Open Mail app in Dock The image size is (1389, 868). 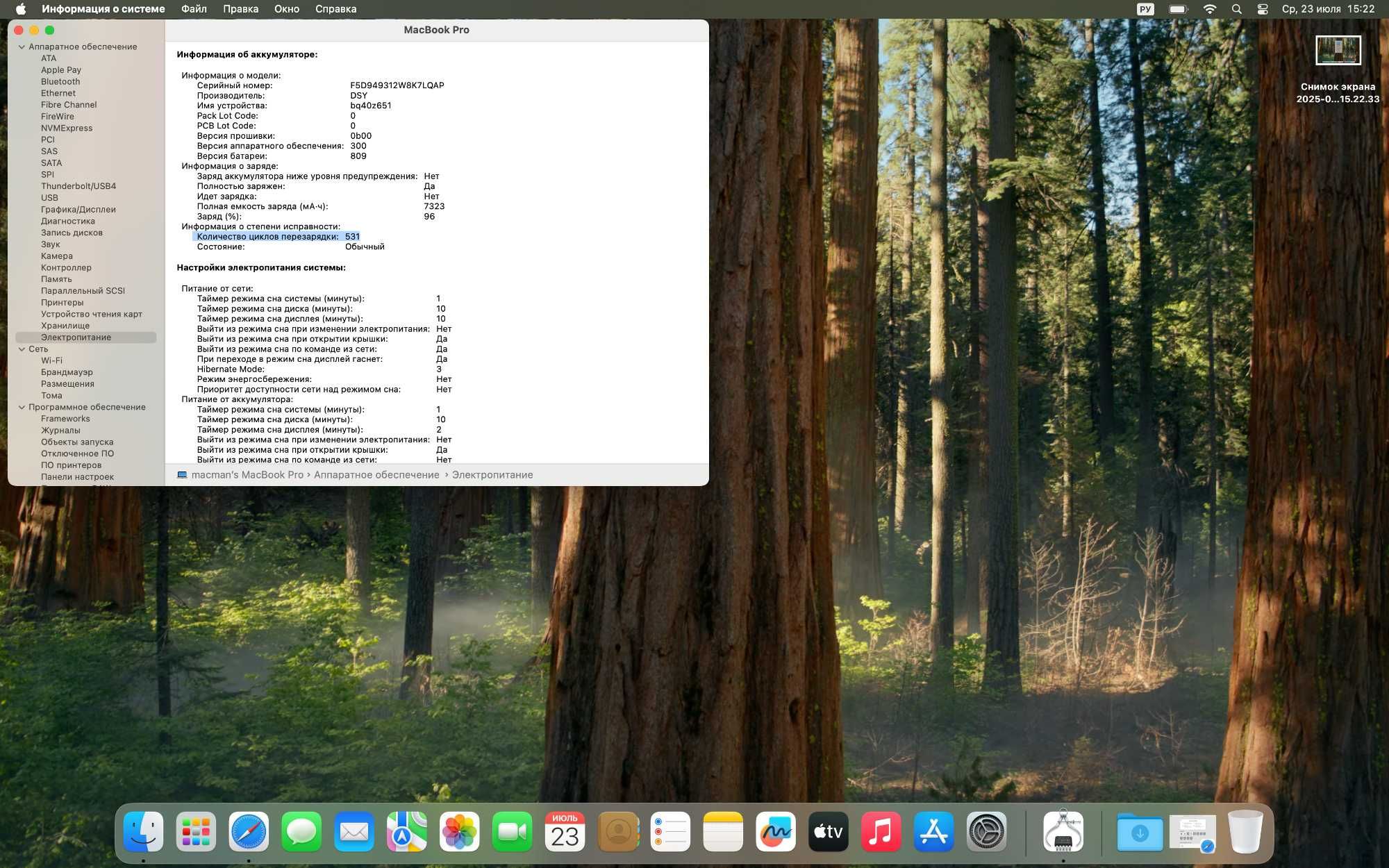coord(354,831)
